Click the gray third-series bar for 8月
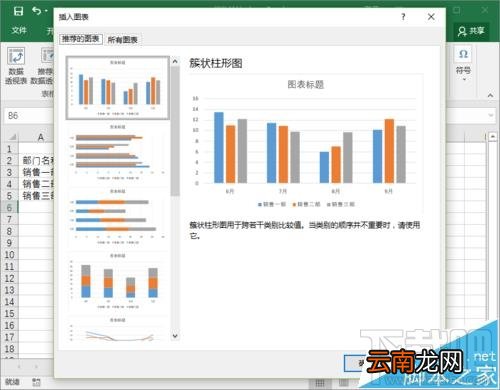Image resolution: width=500 pixels, height=390 pixels. tap(348, 158)
